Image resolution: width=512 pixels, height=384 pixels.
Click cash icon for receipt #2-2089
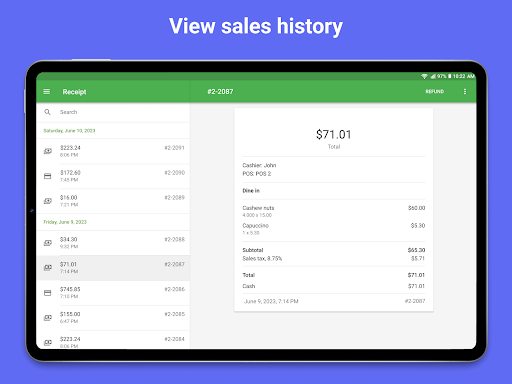[x=48, y=201]
